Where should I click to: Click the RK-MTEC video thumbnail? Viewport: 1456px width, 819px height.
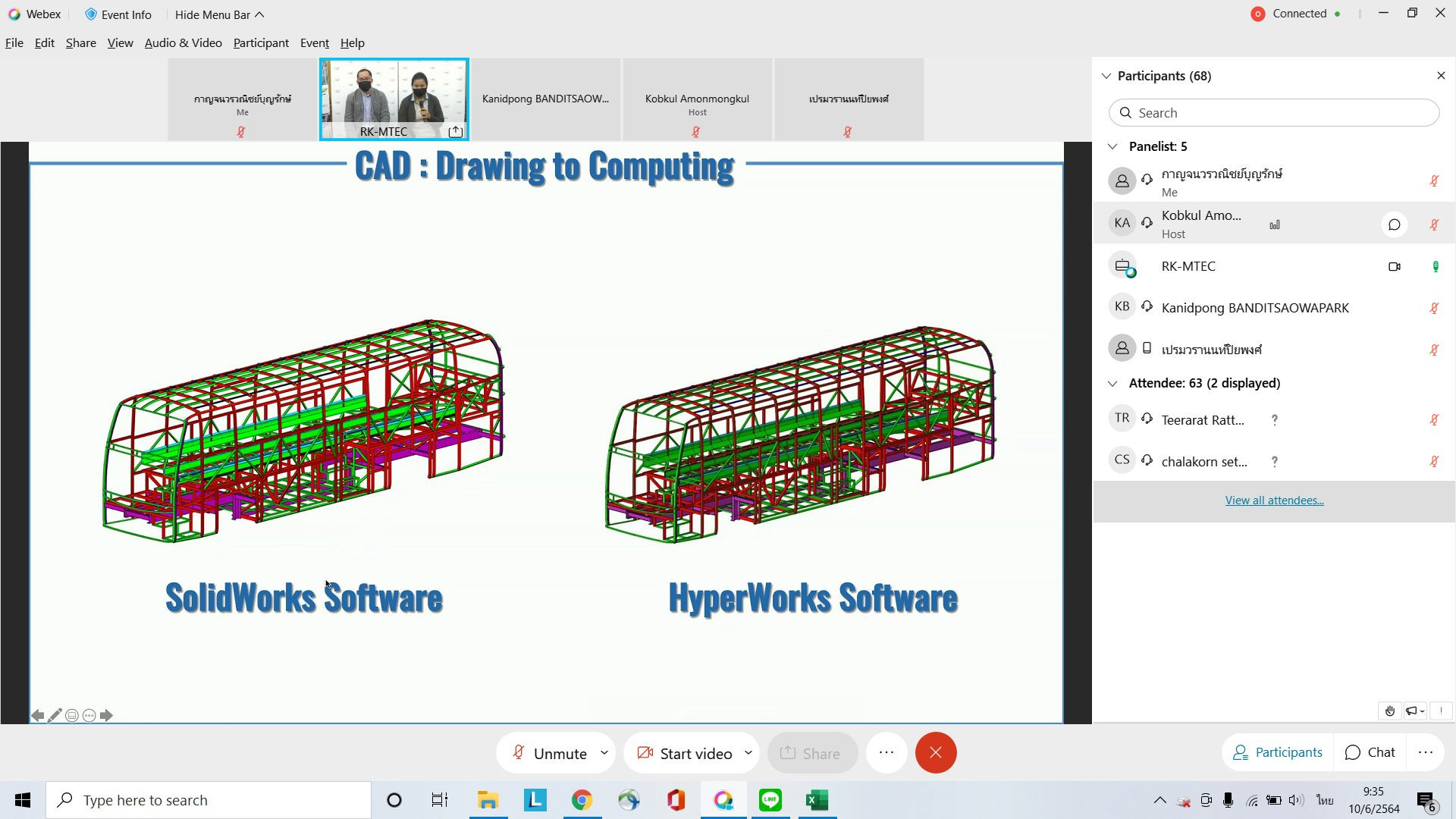(394, 99)
